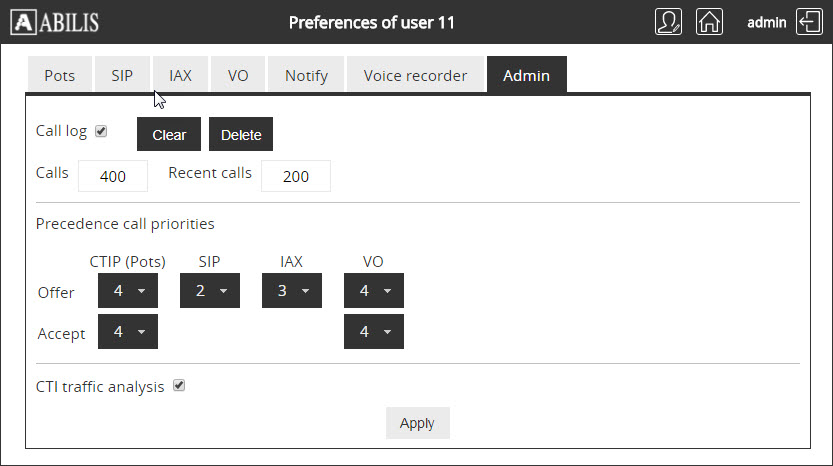Apply the preference changes
The image size is (833, 466).
click(418, 423)
